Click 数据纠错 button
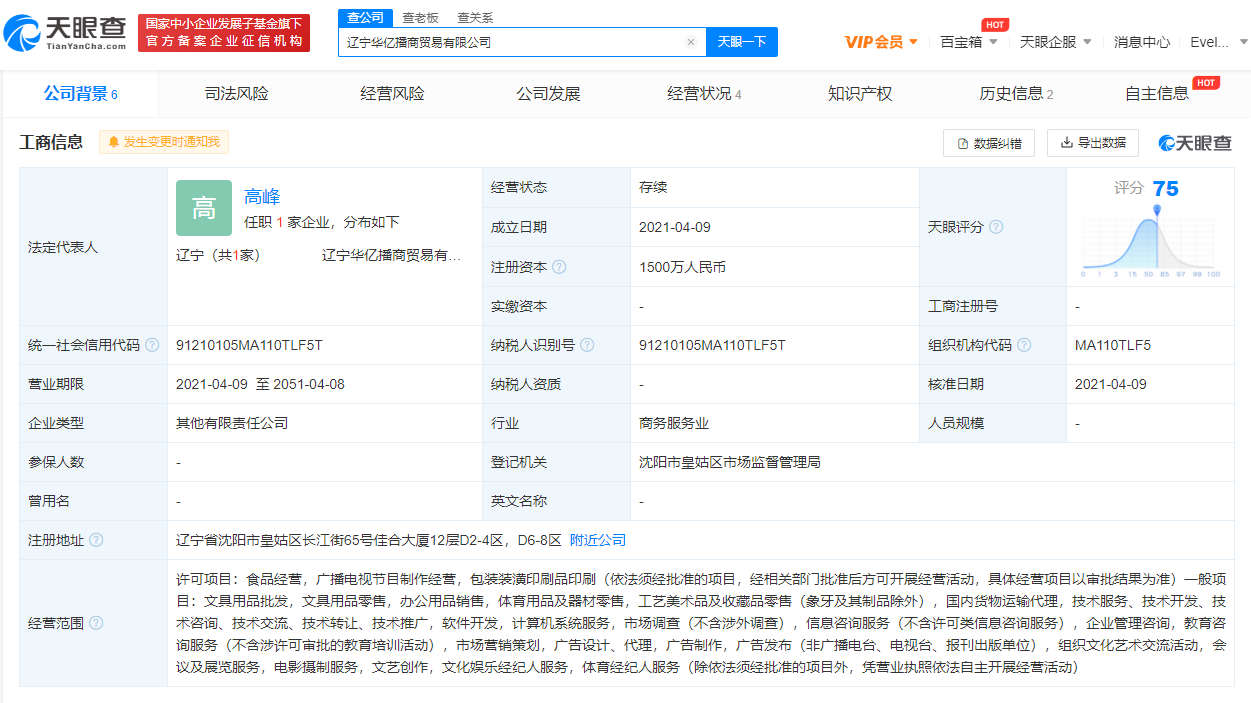1251x703 pixels. (989, 143)
